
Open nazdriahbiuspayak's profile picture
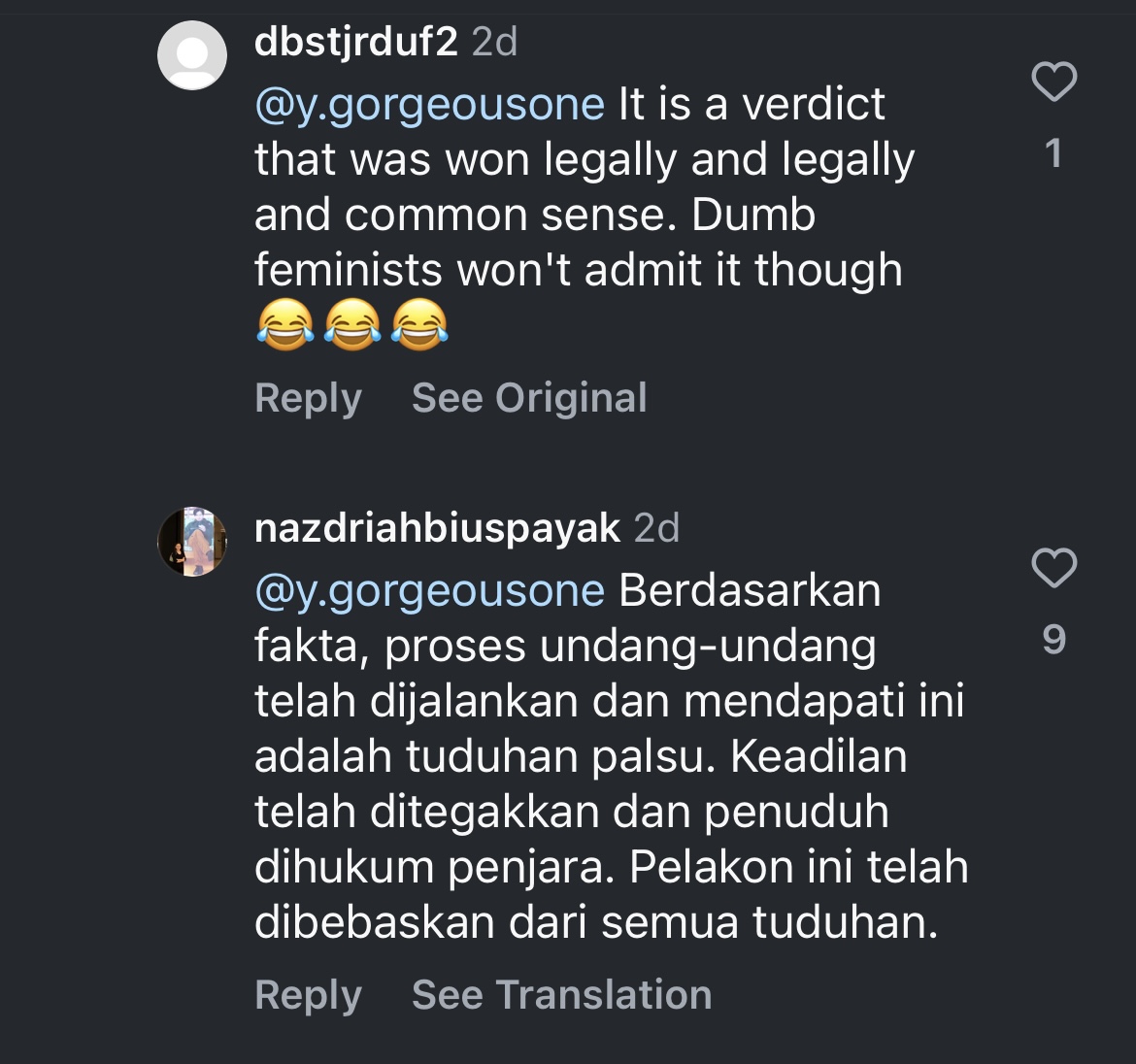pos(192,542)
